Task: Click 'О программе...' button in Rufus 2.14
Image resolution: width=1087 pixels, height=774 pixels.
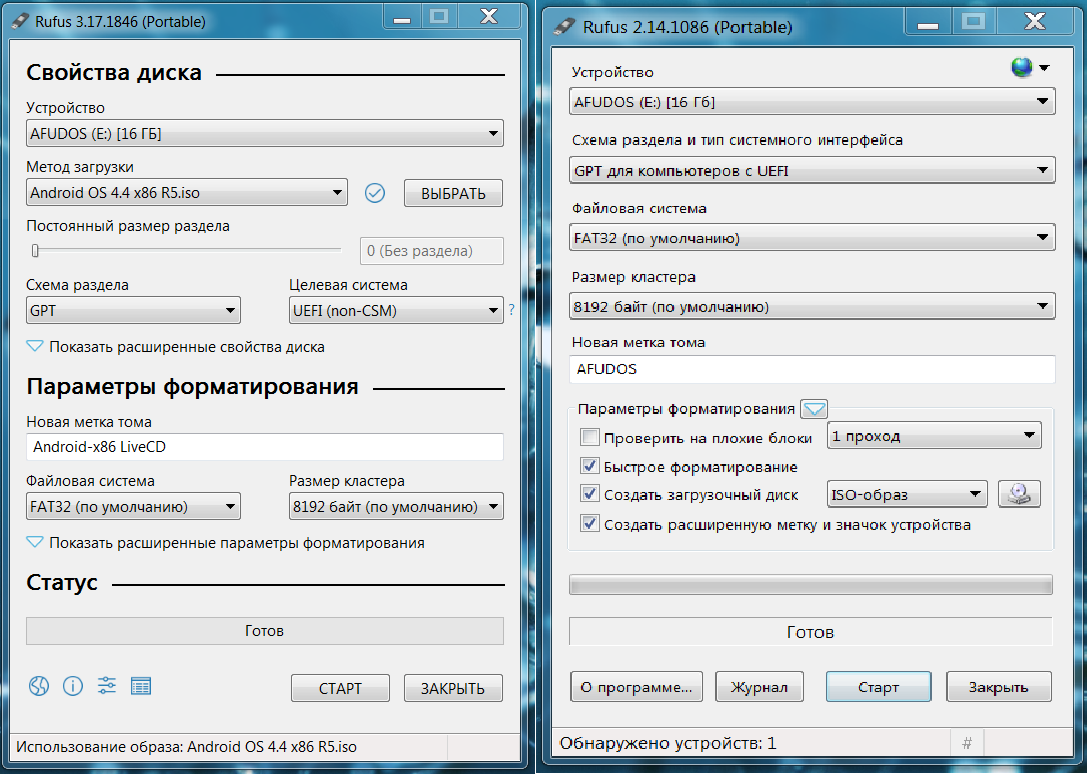Action: [x=636, y=687]
